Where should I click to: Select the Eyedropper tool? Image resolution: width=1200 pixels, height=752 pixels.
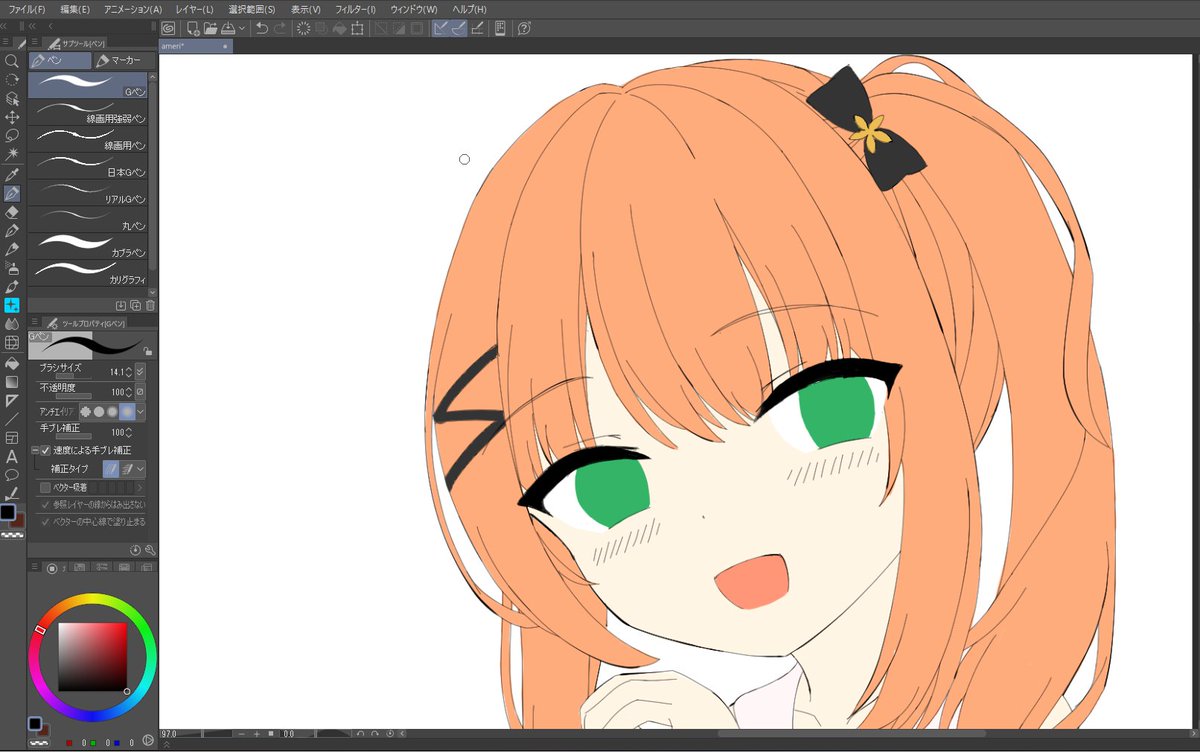tap(12, 174)
